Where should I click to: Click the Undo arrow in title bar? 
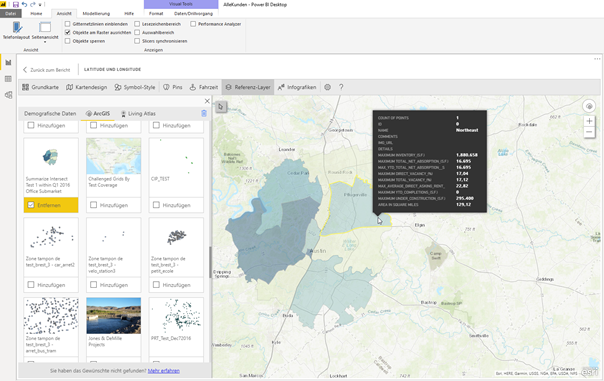click(x=24, y=5)
